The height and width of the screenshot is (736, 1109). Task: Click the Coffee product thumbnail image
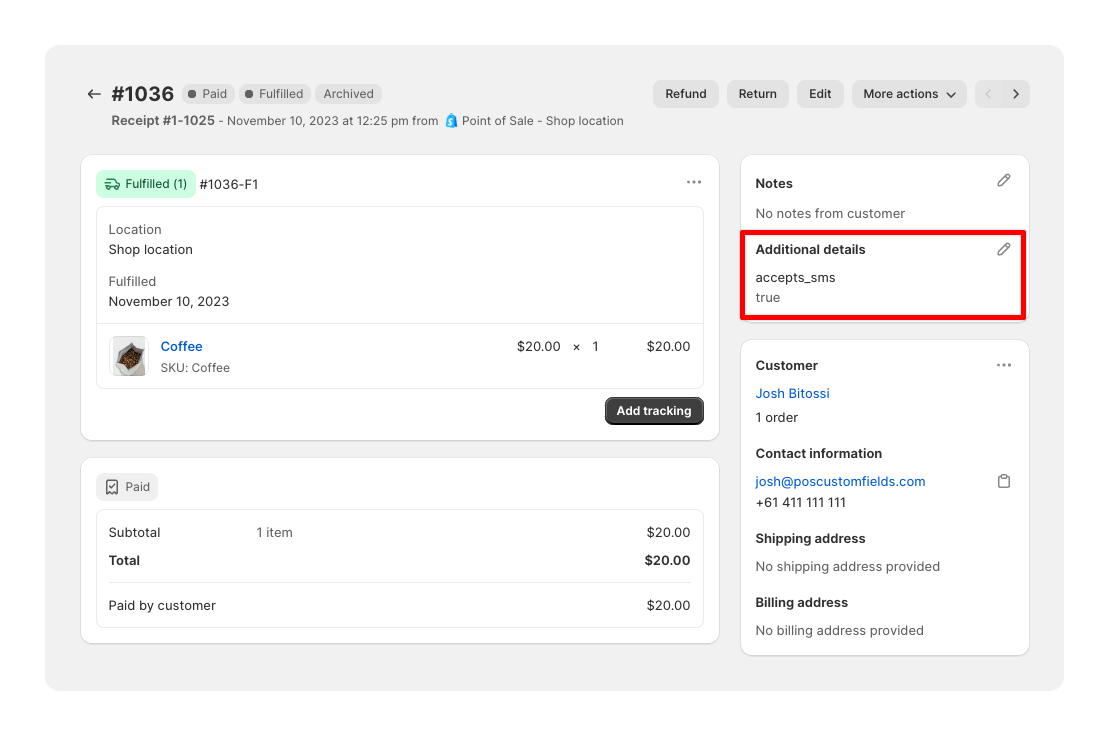click(128, 356)
